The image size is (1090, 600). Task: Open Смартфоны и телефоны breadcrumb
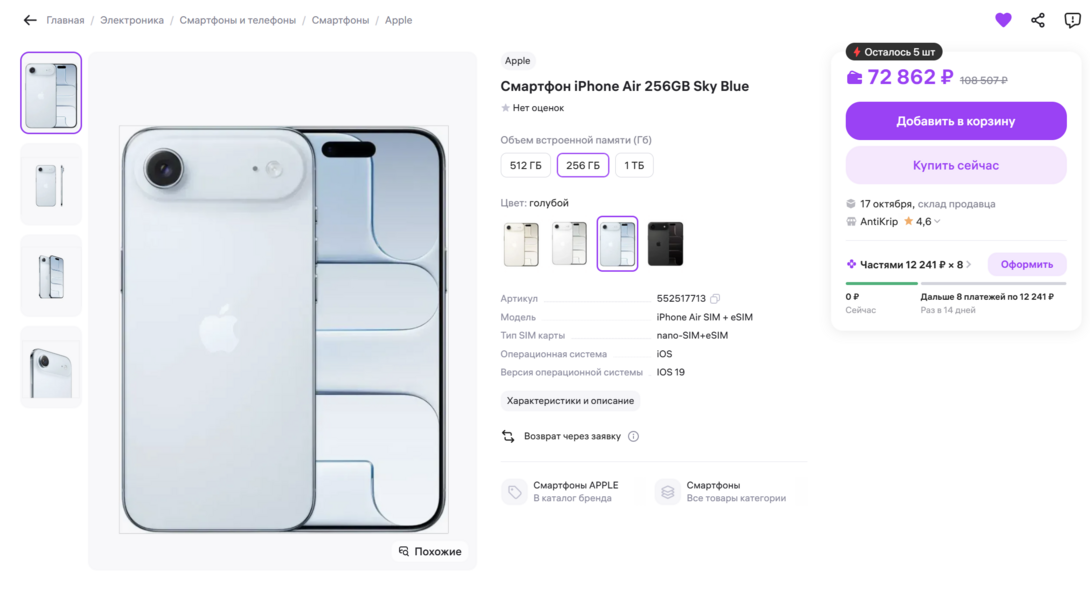238,20
